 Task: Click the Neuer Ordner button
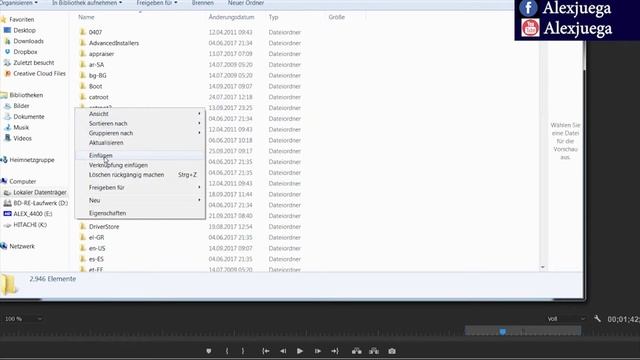click(x=246, y=3)
